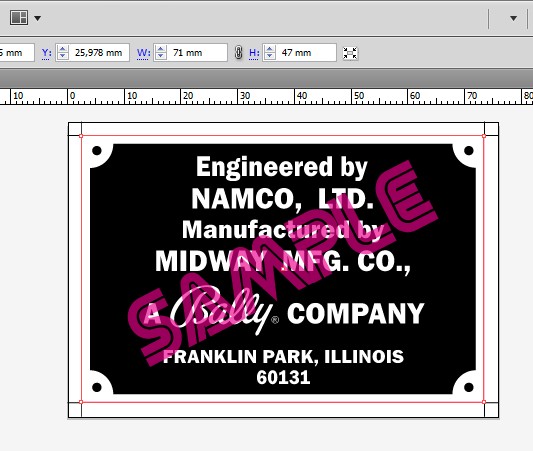Image resolution: width=533 pixels, height=451 pixels.
Task: Click the W: label
Action: click(143, 53)
